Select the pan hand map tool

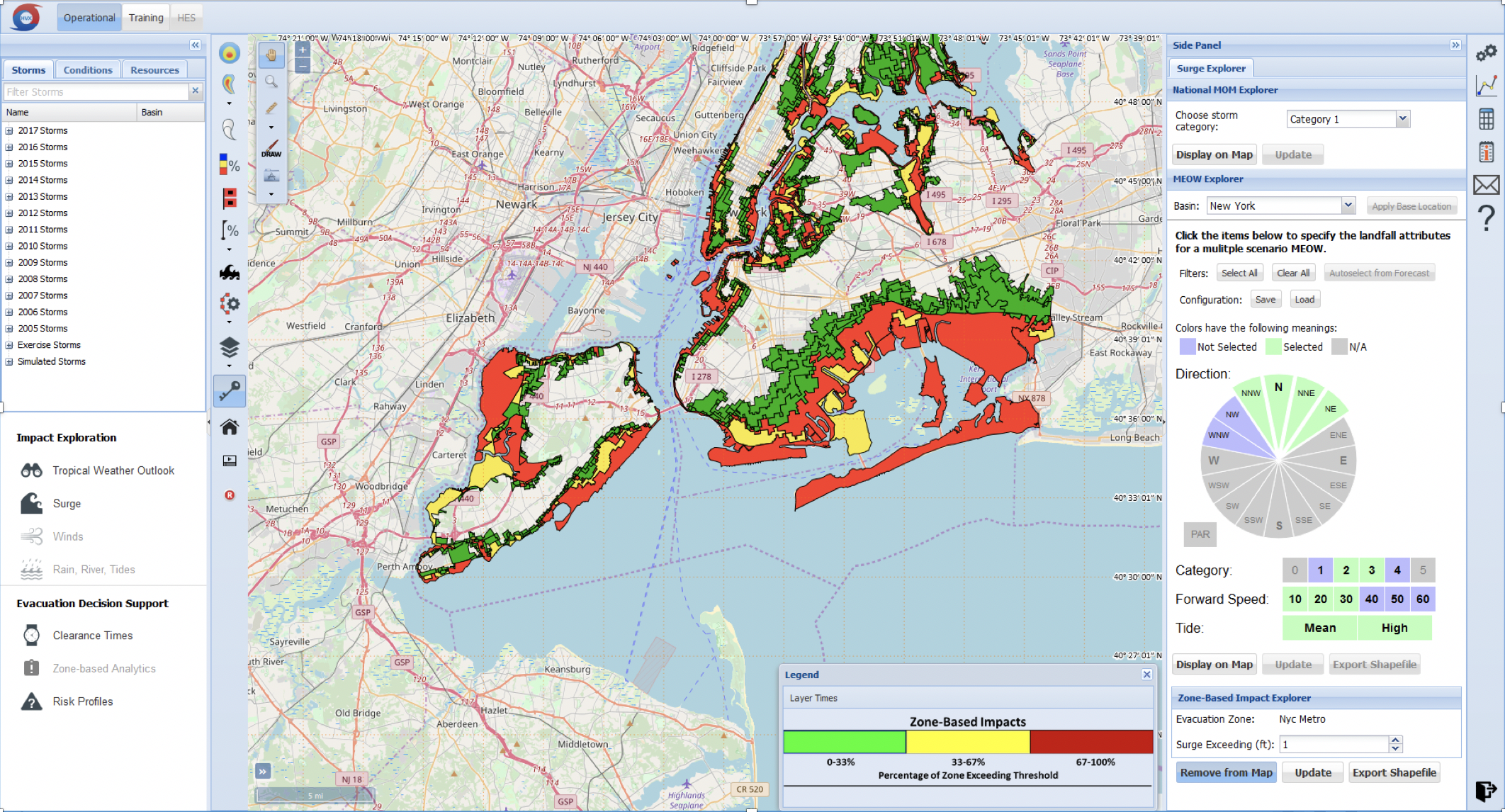pos(271,55)
